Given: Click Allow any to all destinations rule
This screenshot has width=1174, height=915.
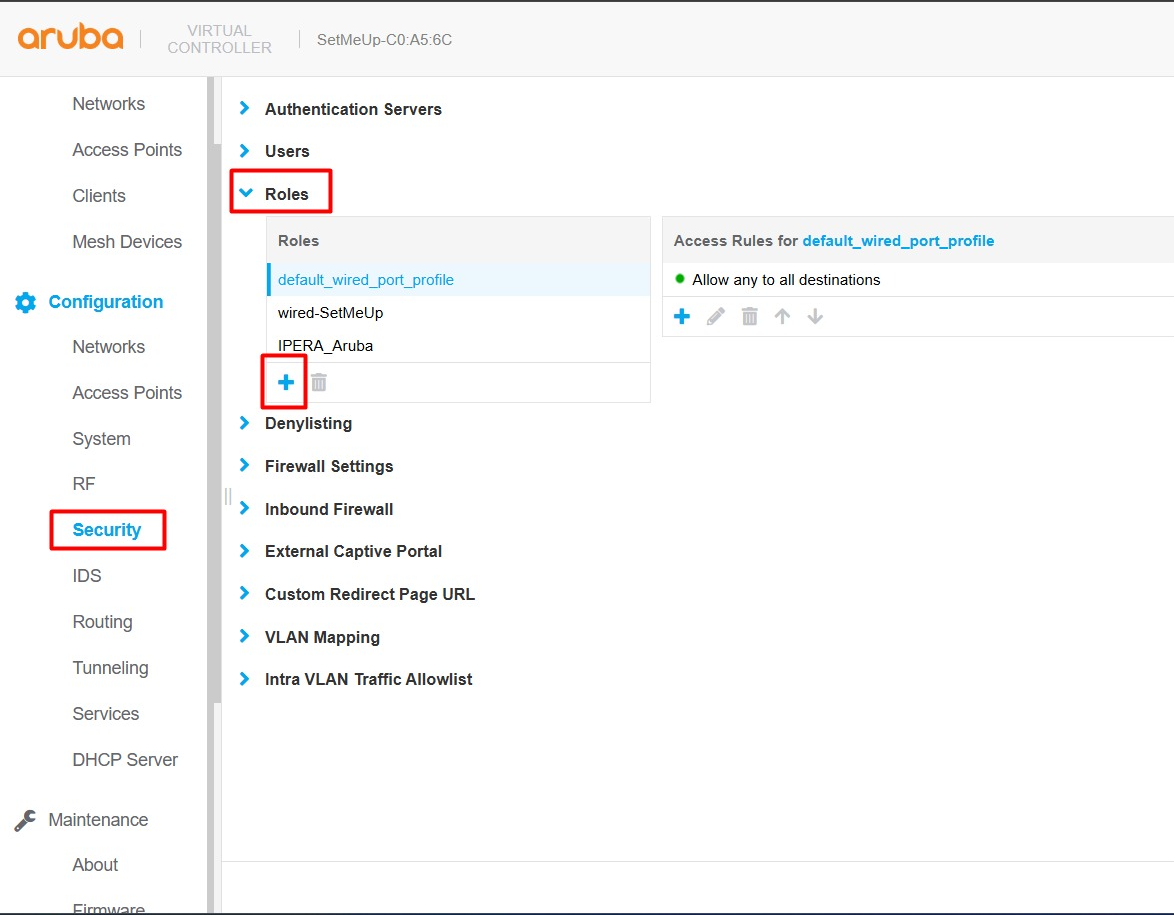Looking at the screenshot, I should tap(786, 280).
